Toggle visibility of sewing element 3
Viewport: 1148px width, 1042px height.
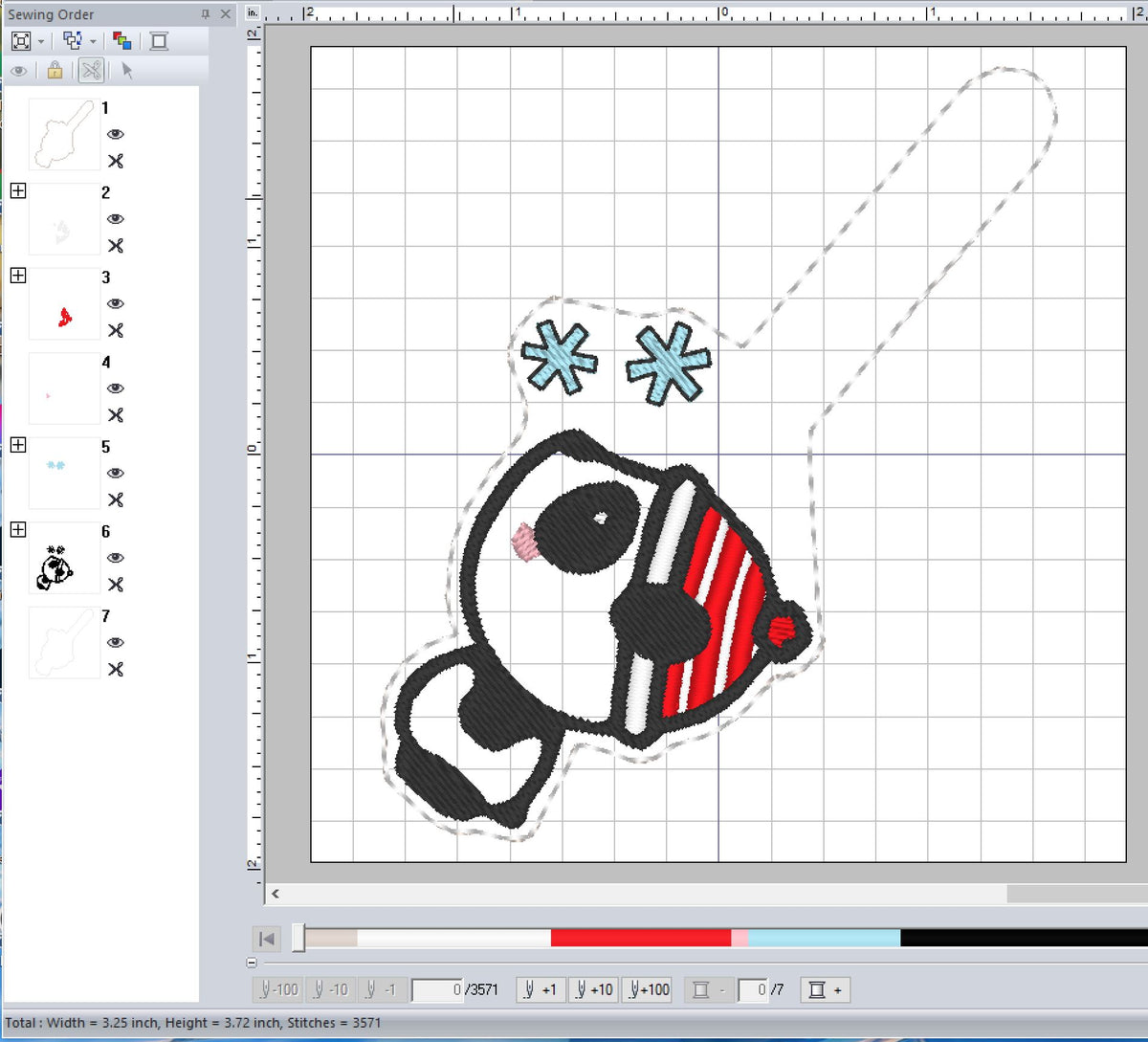(x=116, y=303)
